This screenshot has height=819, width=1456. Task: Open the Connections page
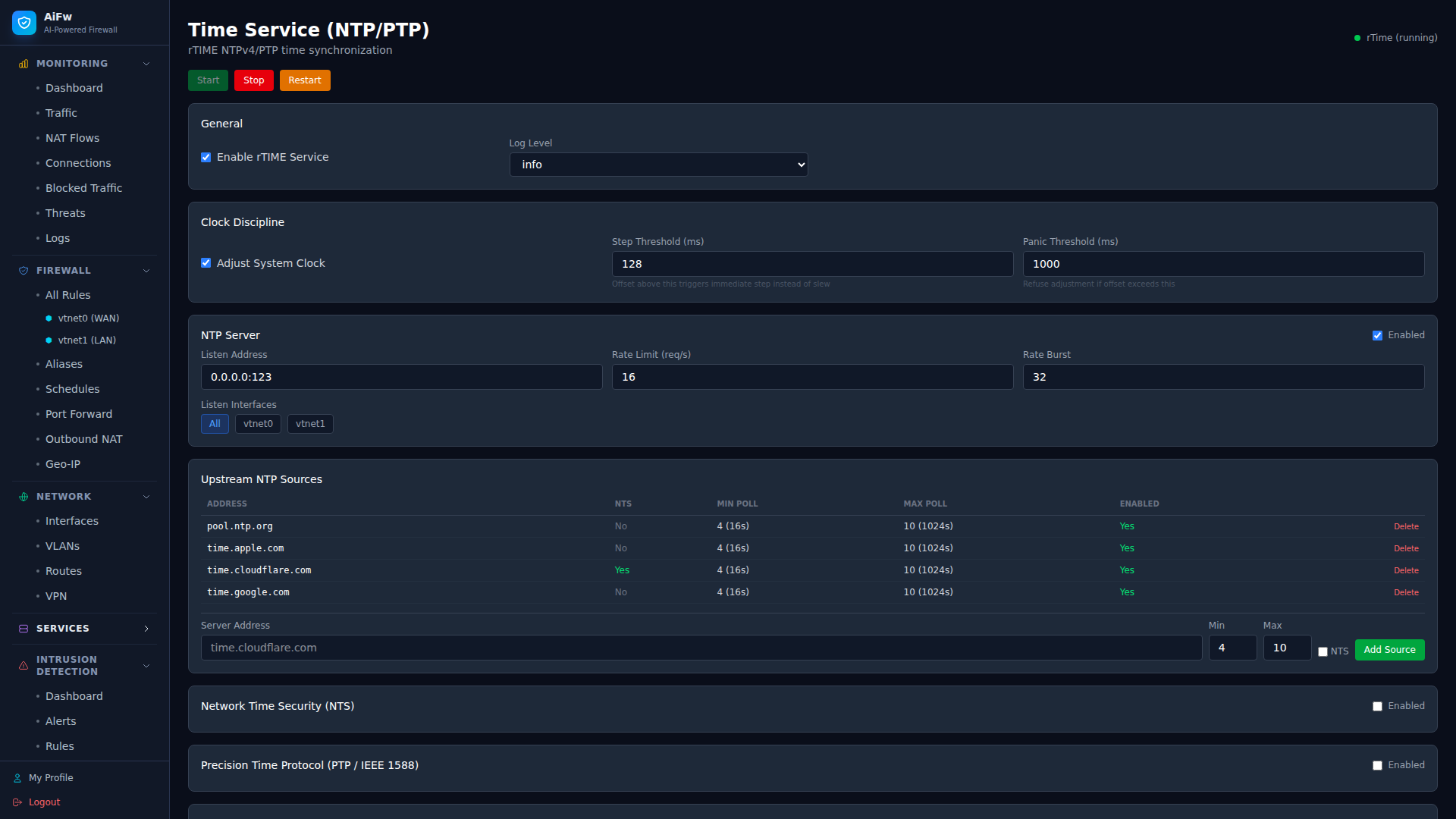coord(77,163)
